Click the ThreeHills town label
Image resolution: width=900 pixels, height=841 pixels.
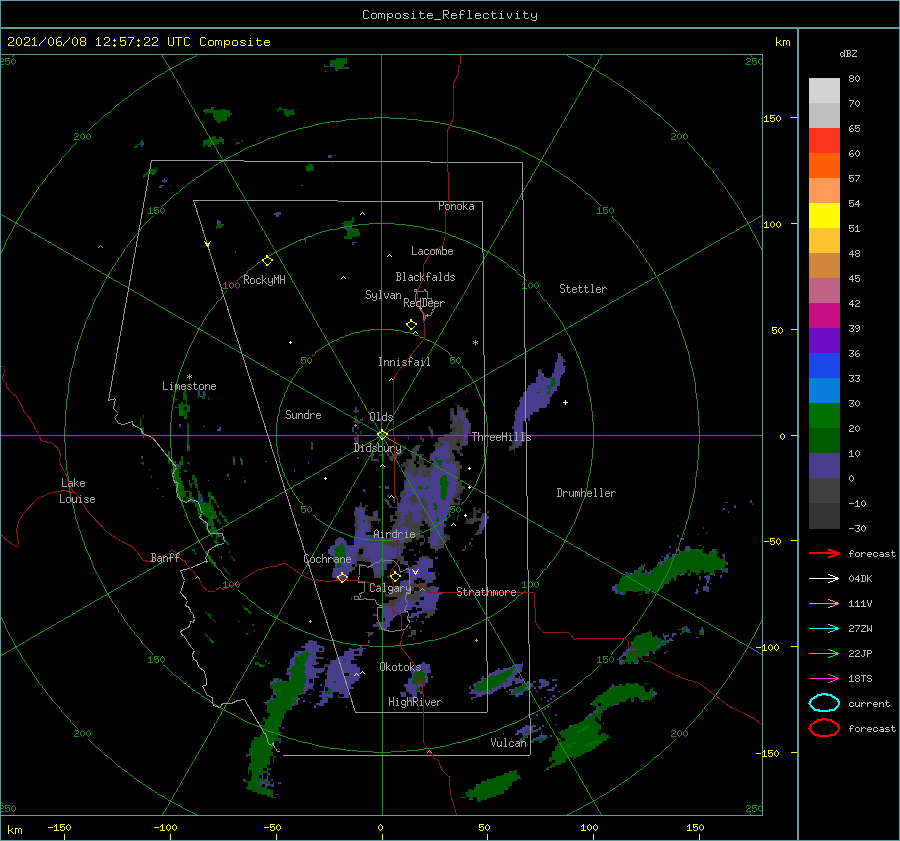coord(501,437)
